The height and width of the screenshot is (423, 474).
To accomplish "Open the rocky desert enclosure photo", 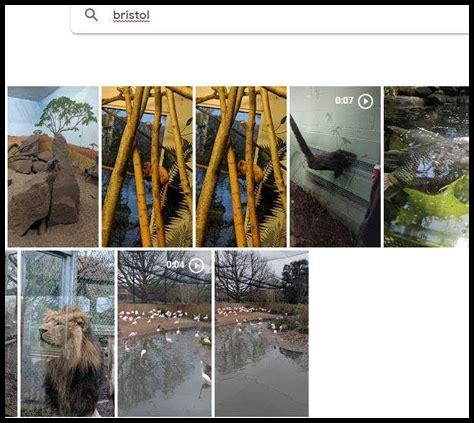I will tap(53, 167).
